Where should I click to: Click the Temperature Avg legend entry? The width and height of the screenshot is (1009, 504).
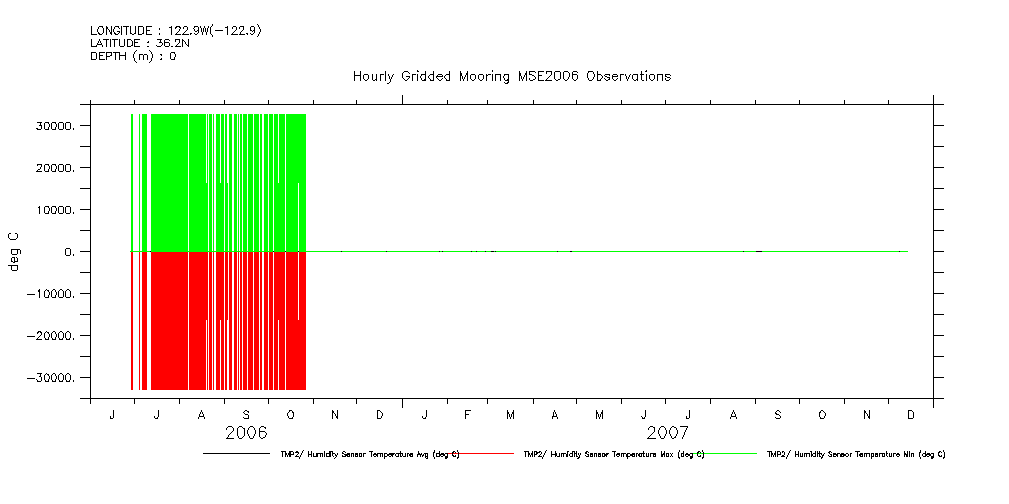coord(369,454)
